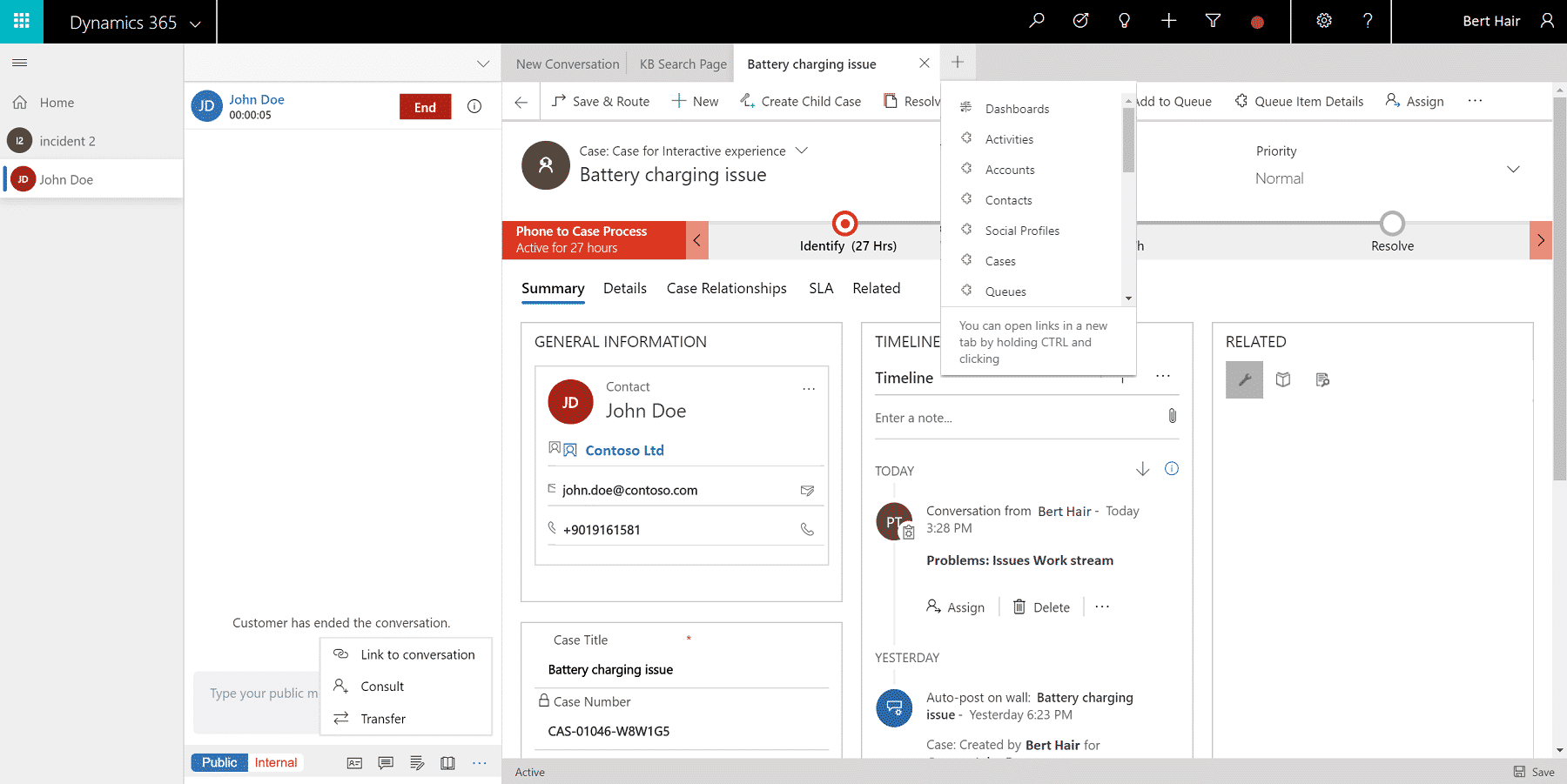Click Save & Route in command bar
Screen dimensions: 1567x784
[x=601, y=101]
